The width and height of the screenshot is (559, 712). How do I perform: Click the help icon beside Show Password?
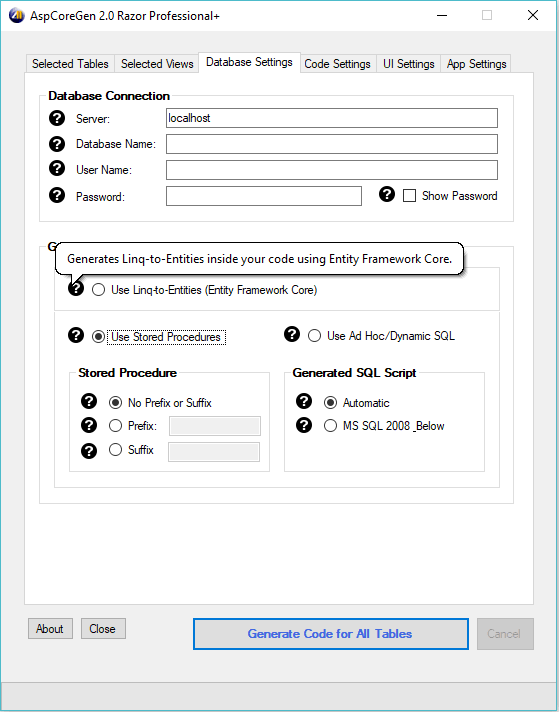[x=387, y=194]
